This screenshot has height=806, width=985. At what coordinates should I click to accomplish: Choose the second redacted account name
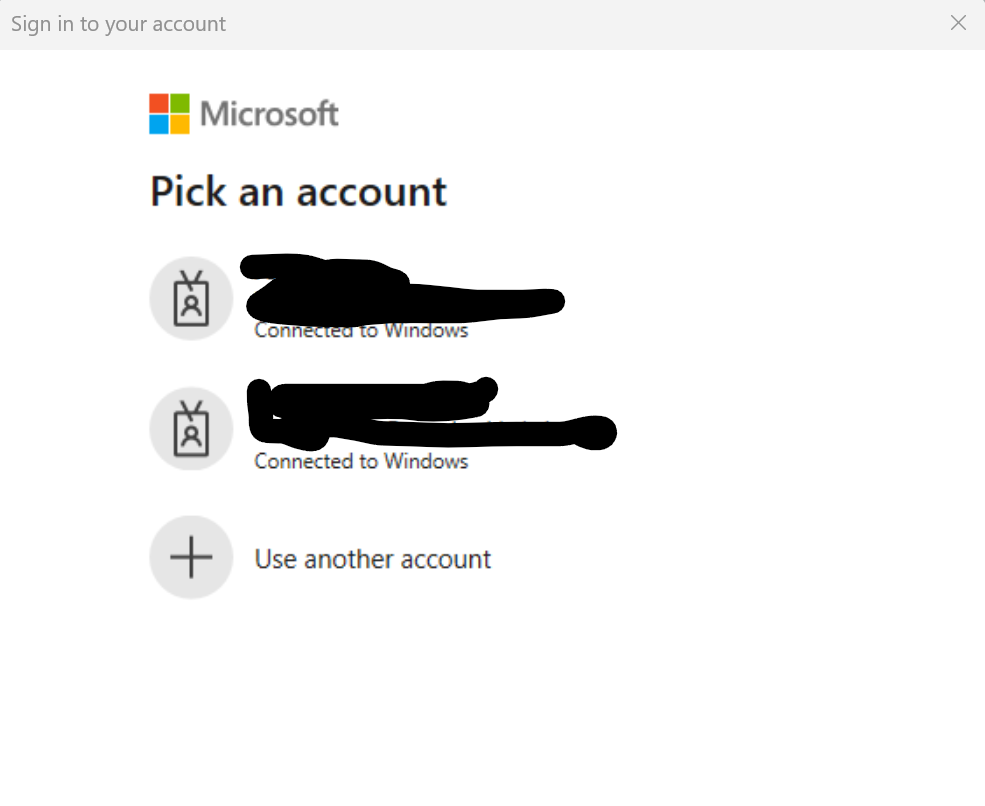click(370, 397)
